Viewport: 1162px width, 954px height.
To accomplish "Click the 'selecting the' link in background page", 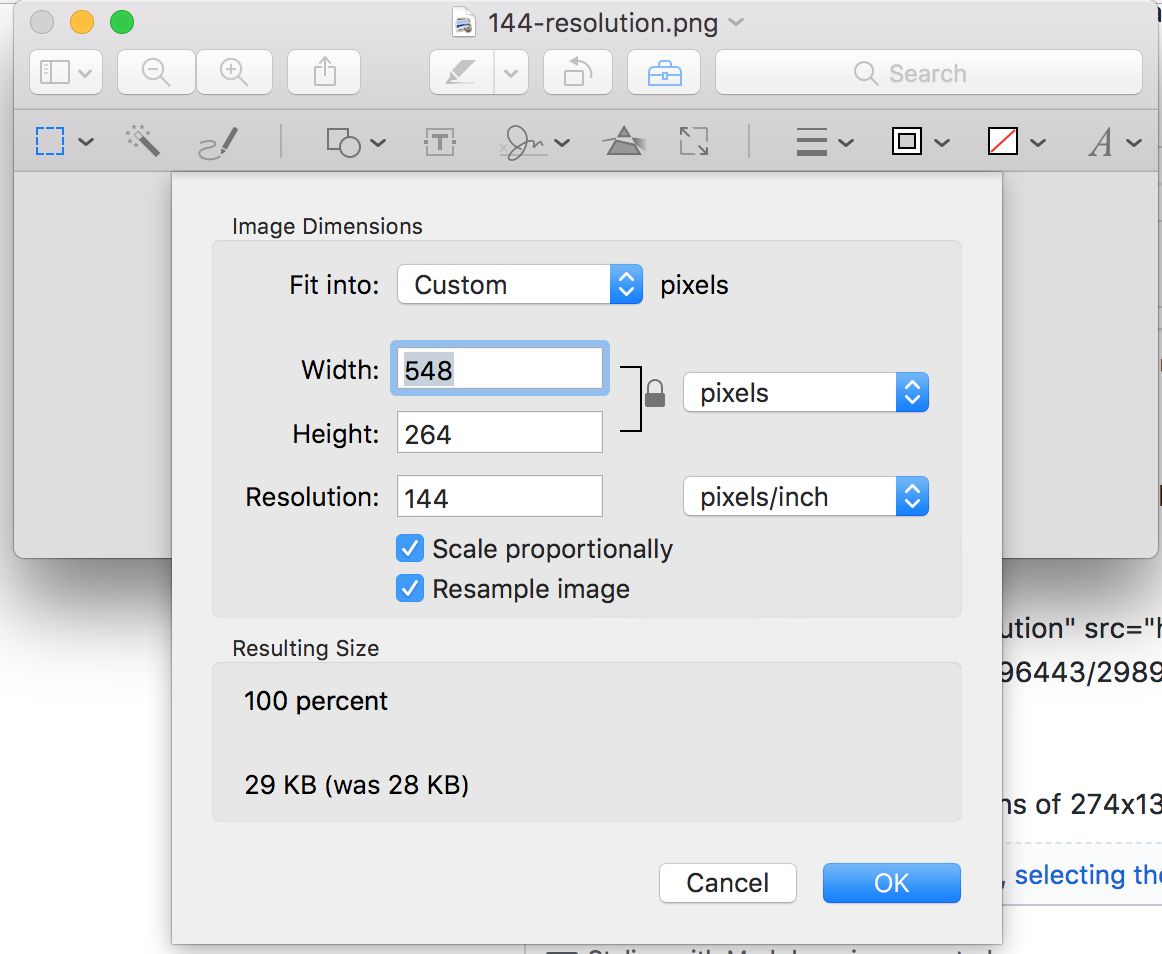I will coord(1088,875).
